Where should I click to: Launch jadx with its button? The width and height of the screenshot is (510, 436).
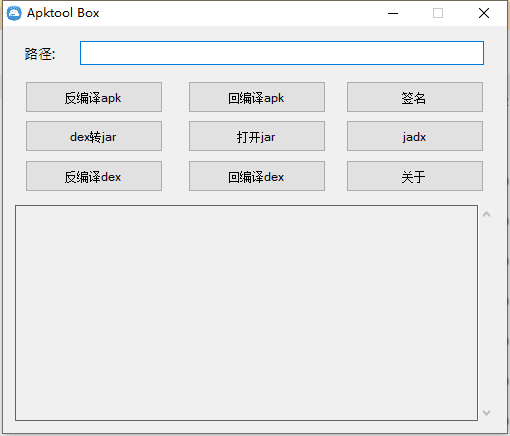(415, 136)
